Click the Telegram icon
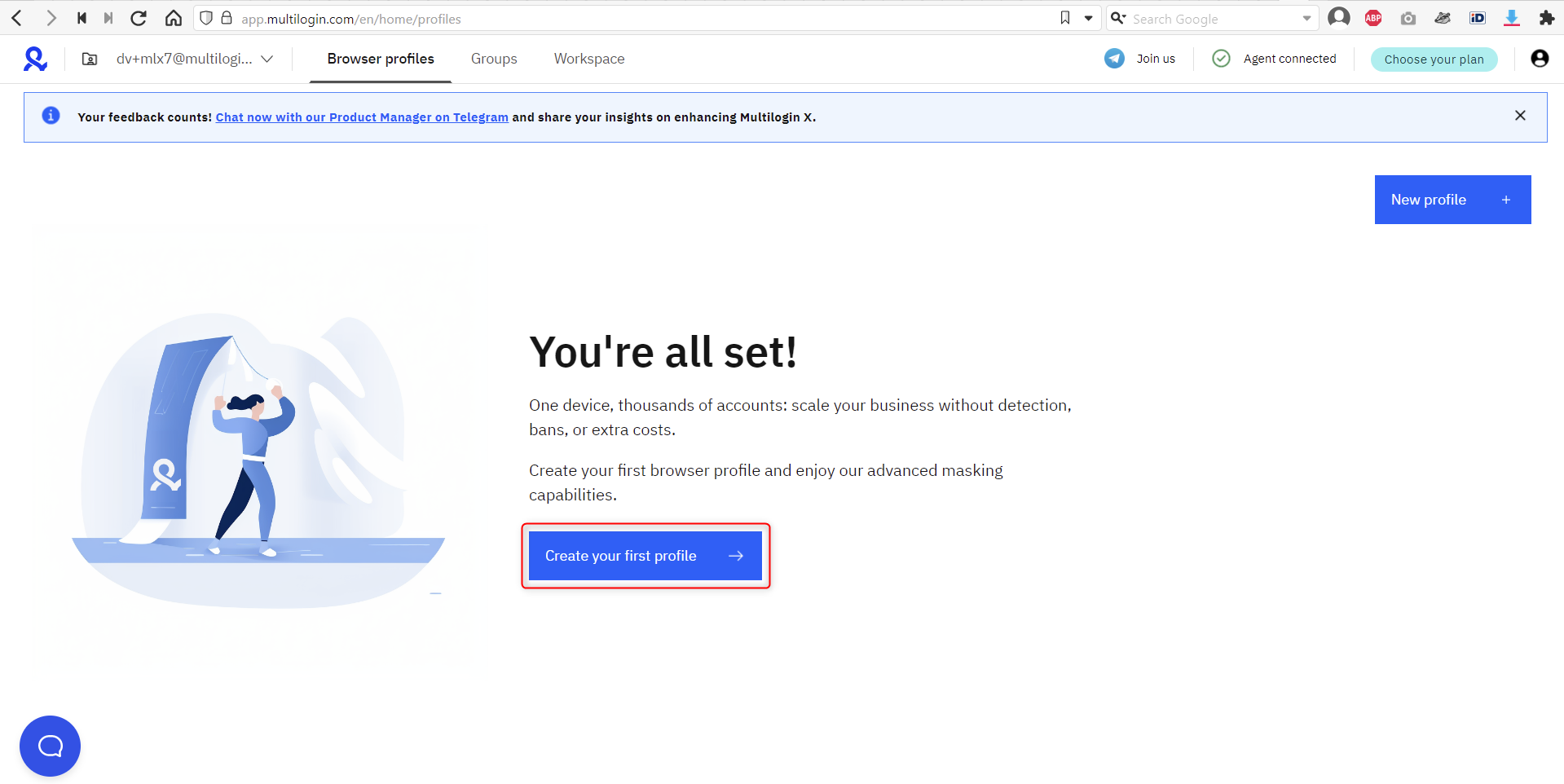 (x=1114, y=59)
